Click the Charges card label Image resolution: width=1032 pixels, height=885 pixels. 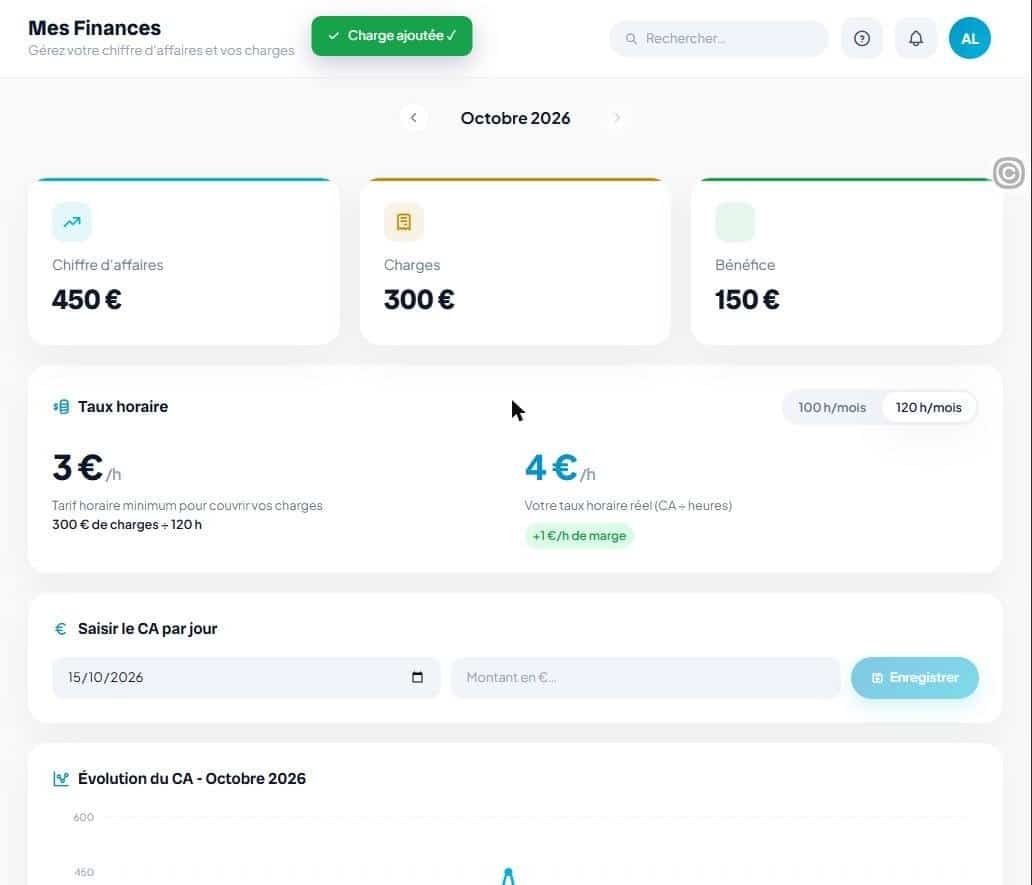coord(412,265)
